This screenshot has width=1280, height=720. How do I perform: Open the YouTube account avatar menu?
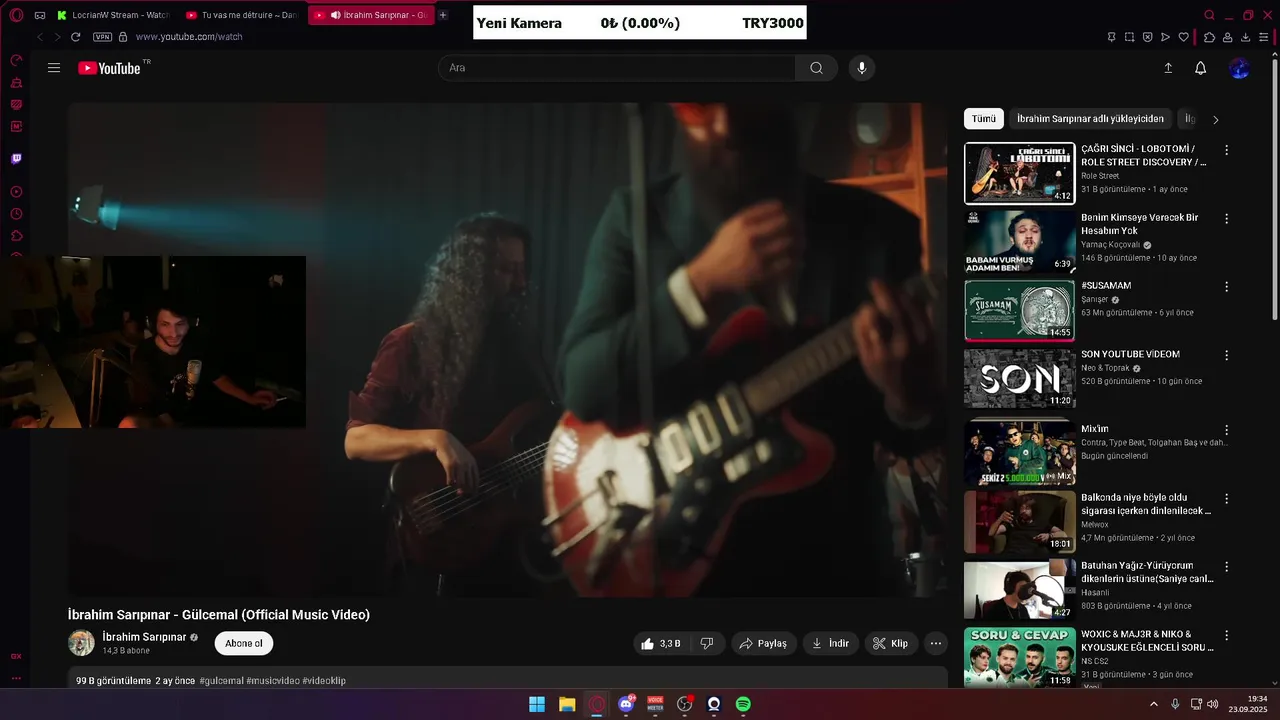[1239, 68]
